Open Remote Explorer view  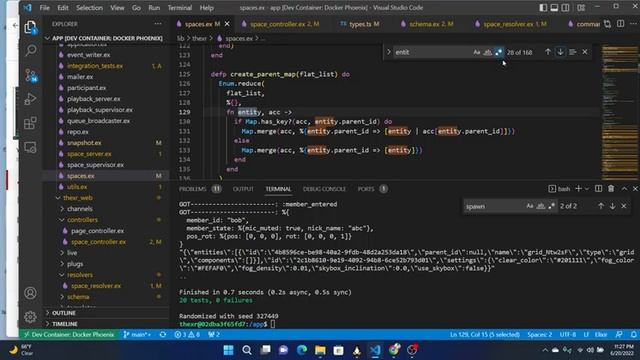tap(30, 147)
